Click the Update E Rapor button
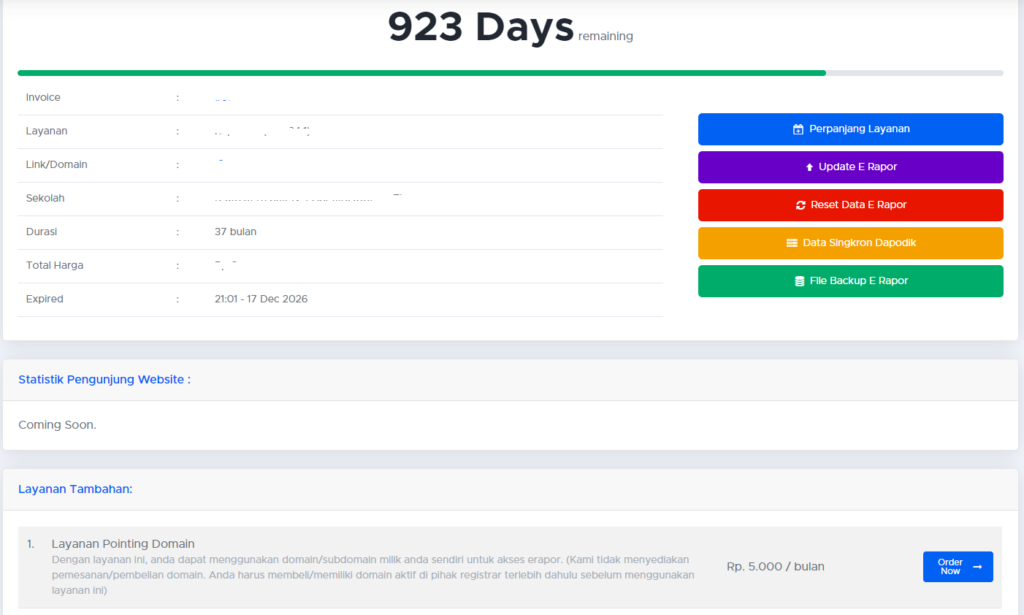Screen dimensions: 1024x615 pos(850,167)
